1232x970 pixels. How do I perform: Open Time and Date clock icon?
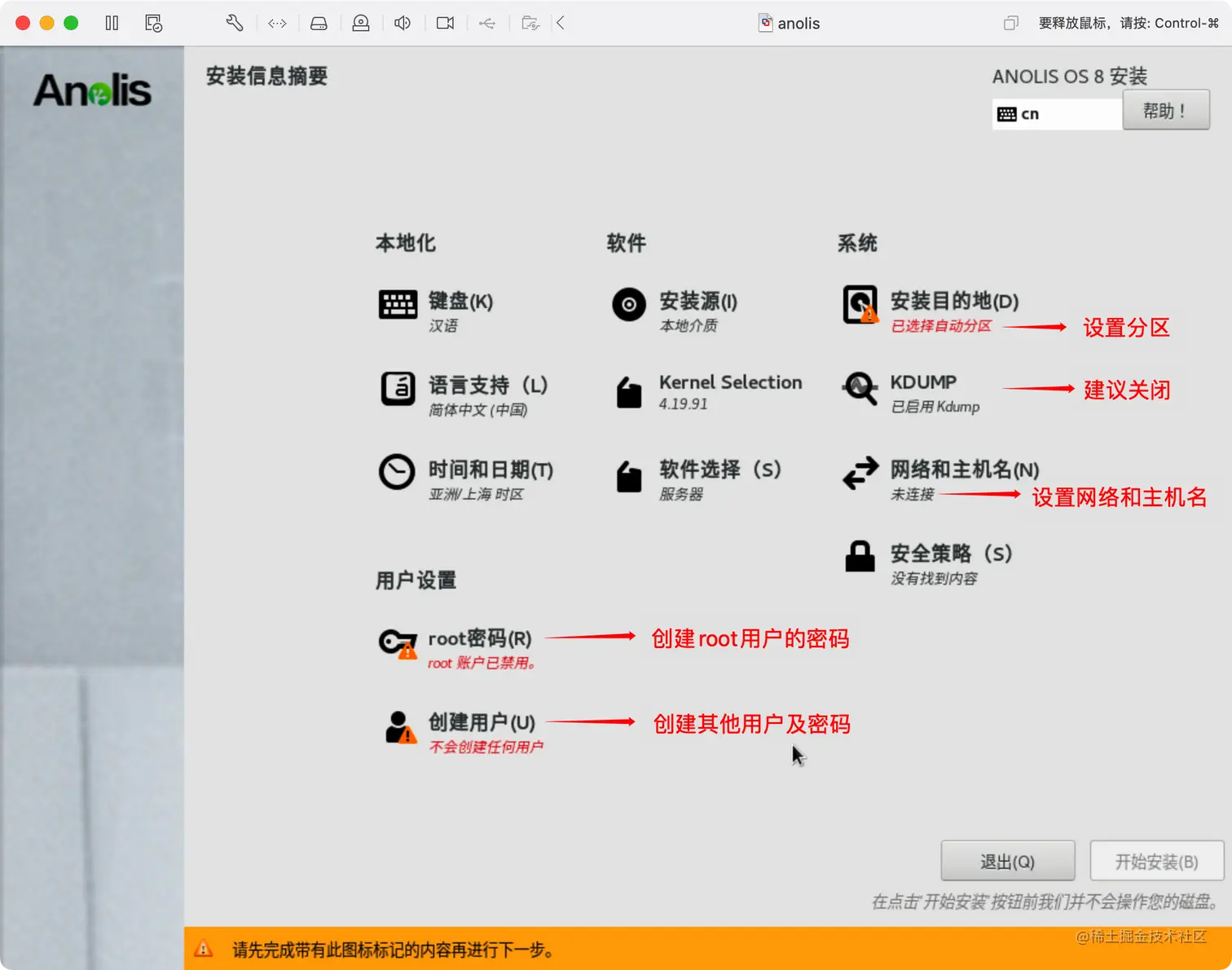pyautogui.click(x=397, y=472)
